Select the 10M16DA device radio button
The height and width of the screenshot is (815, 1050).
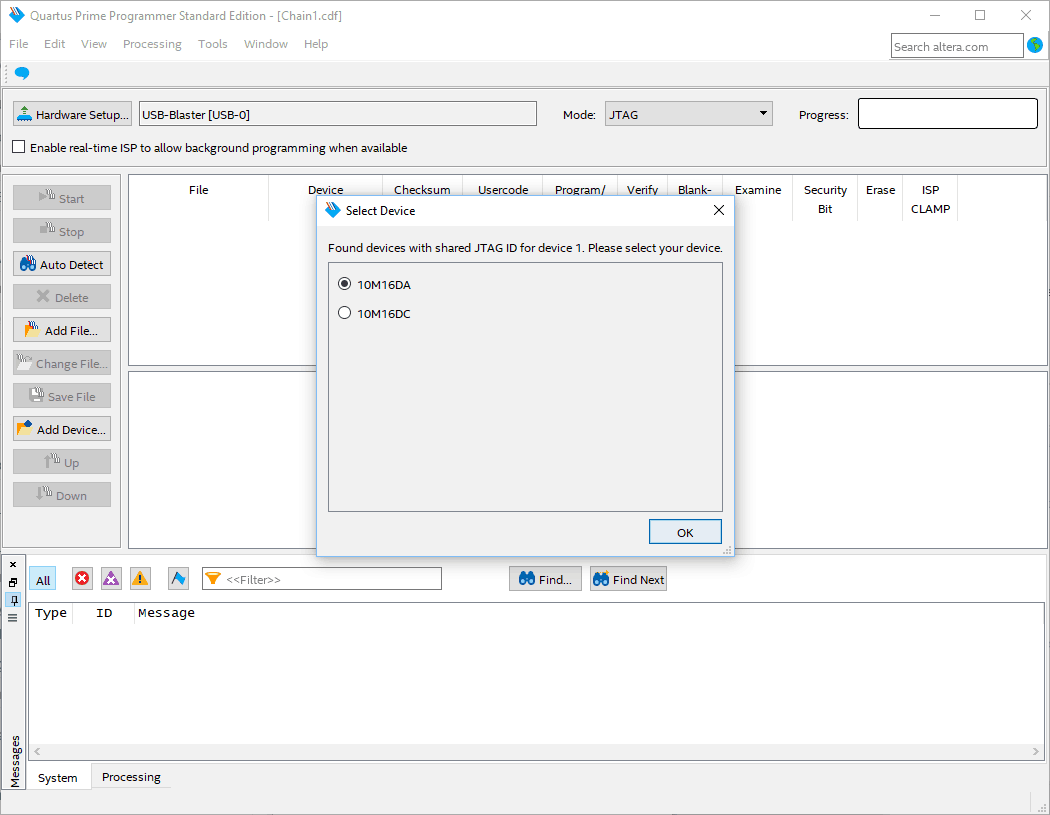345,284
